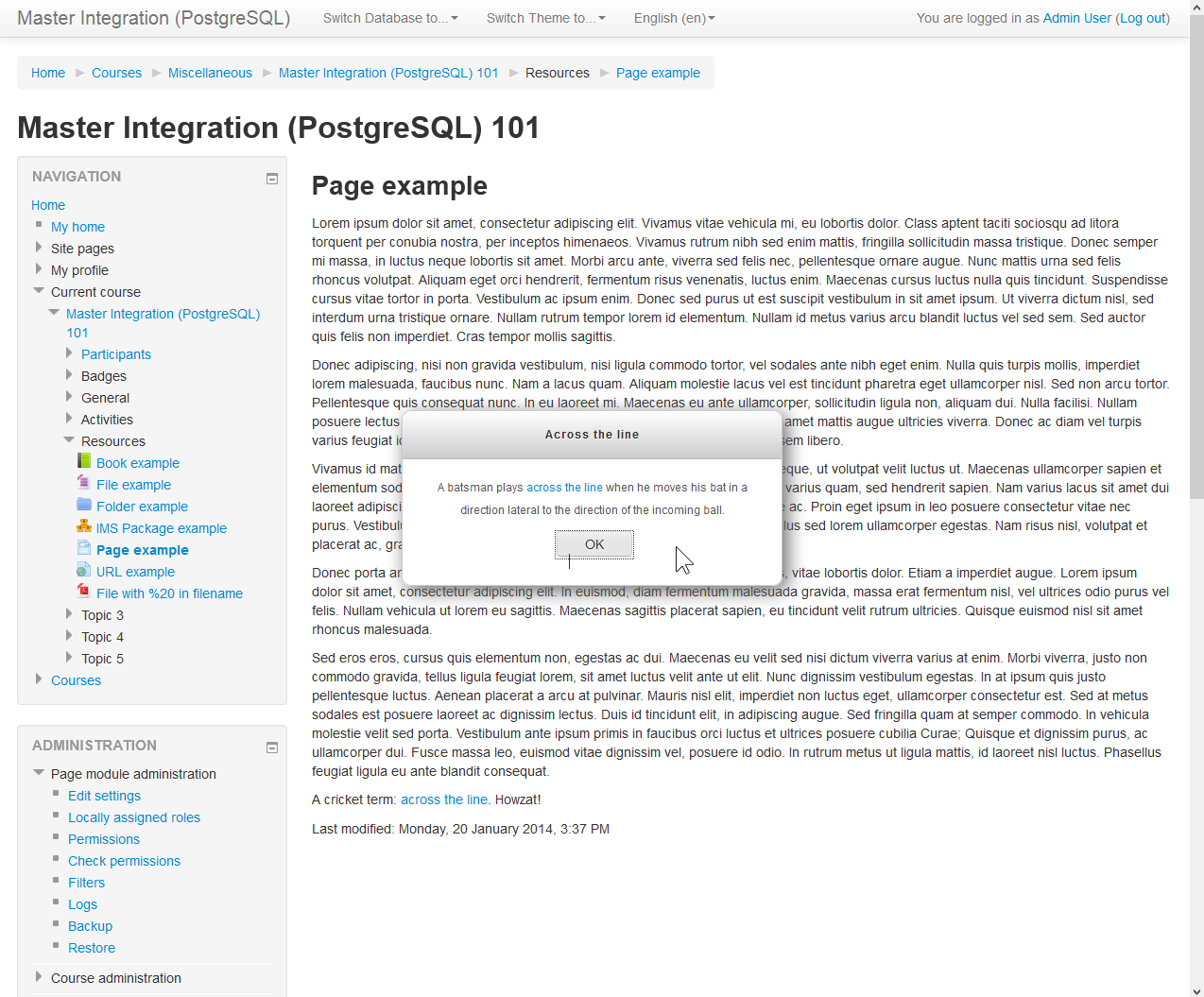Open the Switch Theme to dropdown
Viewport: 1204px width, 997px height.
point(546,18)
